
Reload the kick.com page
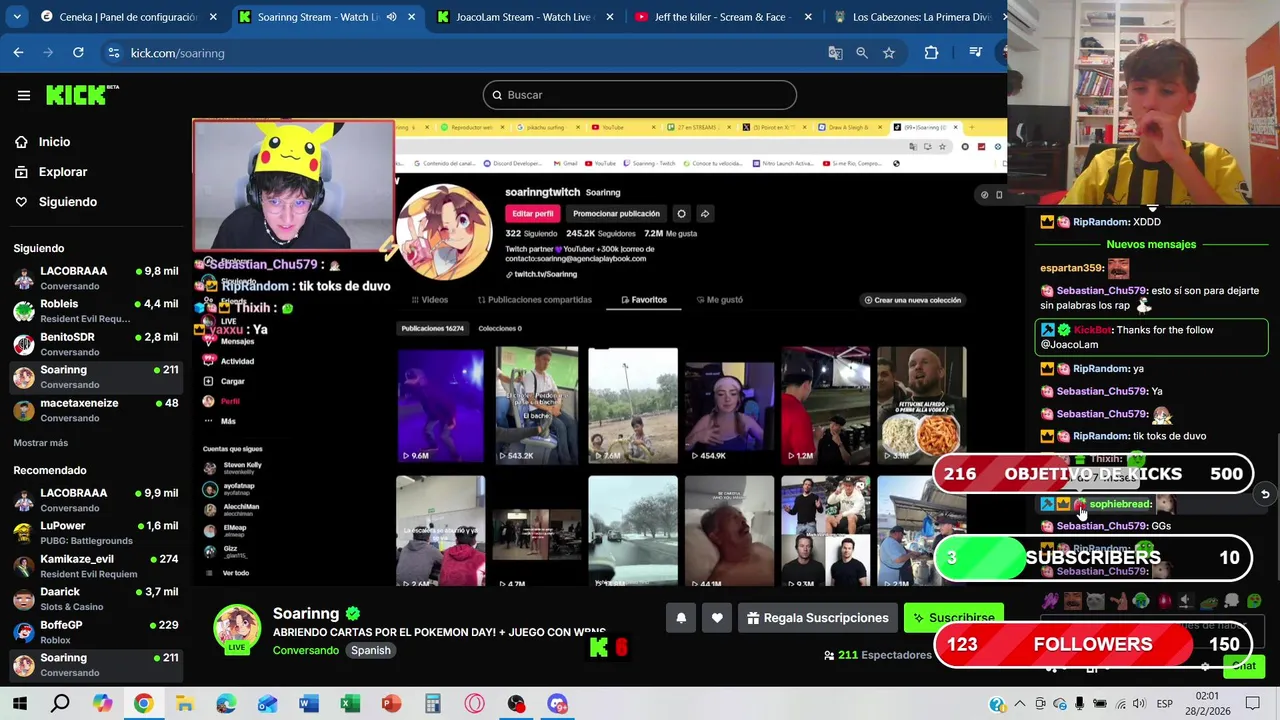click(79, 53)
